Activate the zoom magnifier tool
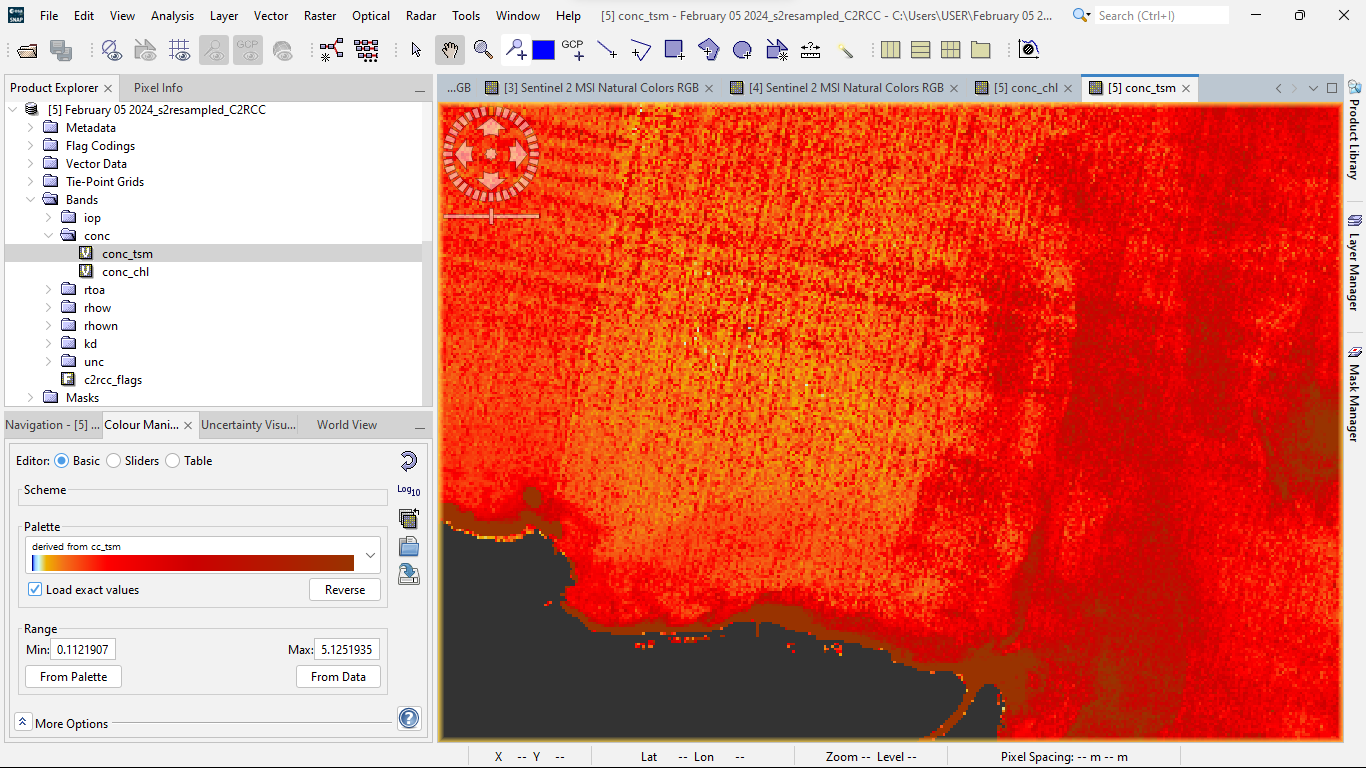Image resolution: width=1366 pixels, height=768 pixels. (x=483, y=50)
